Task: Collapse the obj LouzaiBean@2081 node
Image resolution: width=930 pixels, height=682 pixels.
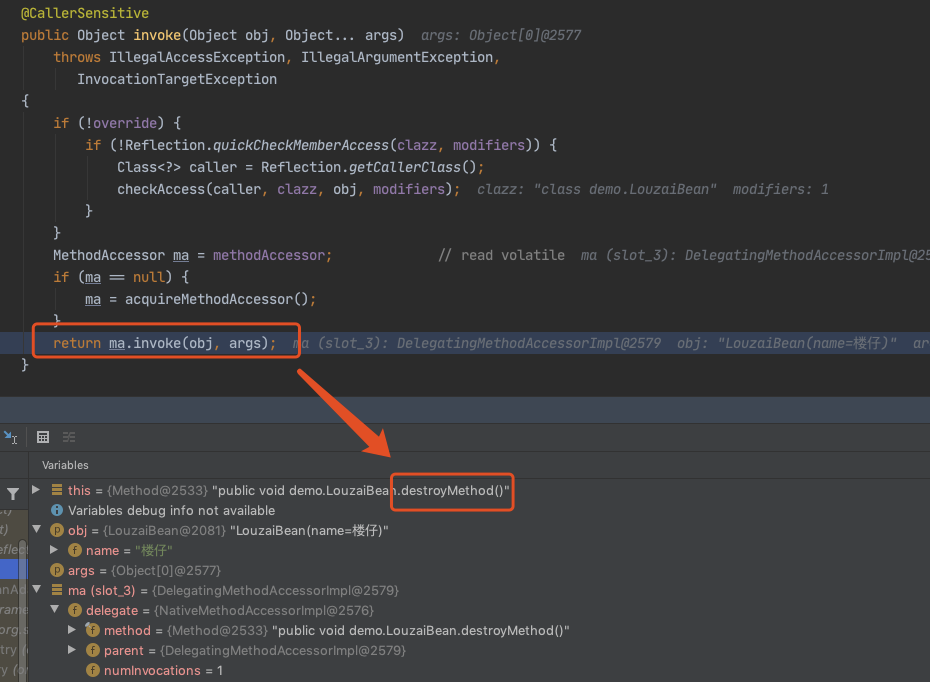Action: pos(37,529)
